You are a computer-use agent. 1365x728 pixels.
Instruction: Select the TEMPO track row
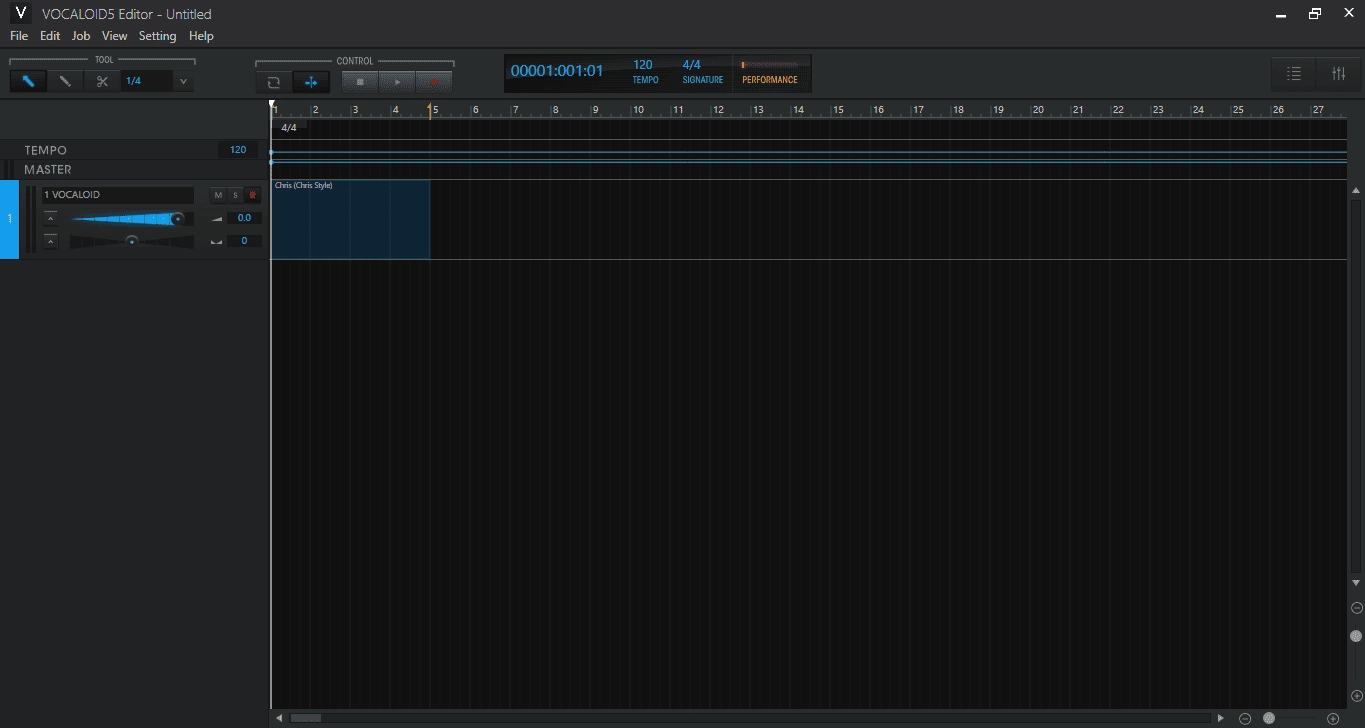click(135, 150)
